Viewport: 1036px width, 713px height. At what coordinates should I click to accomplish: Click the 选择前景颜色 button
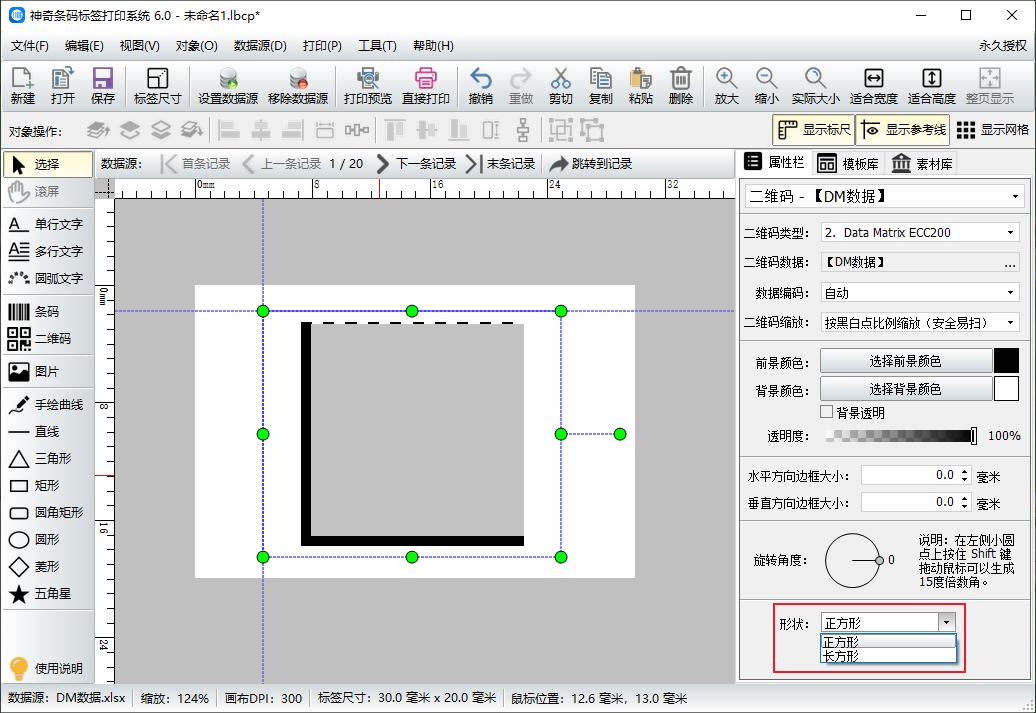click(x=905, y=361)
